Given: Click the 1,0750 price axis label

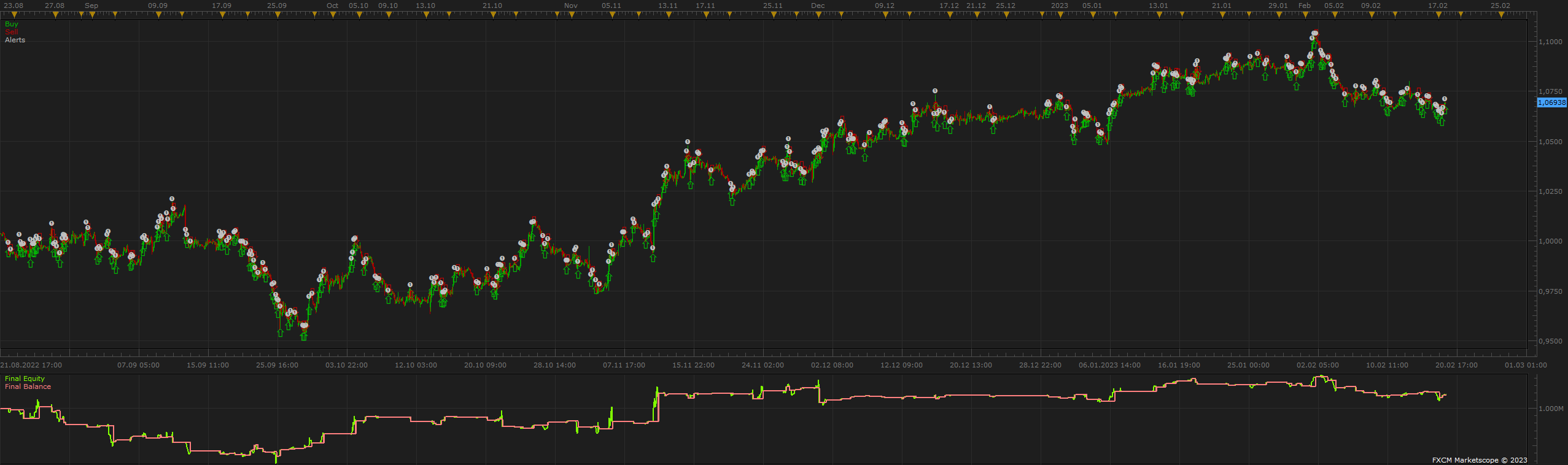Looking at the screenshot, I should click(1551, 91).
